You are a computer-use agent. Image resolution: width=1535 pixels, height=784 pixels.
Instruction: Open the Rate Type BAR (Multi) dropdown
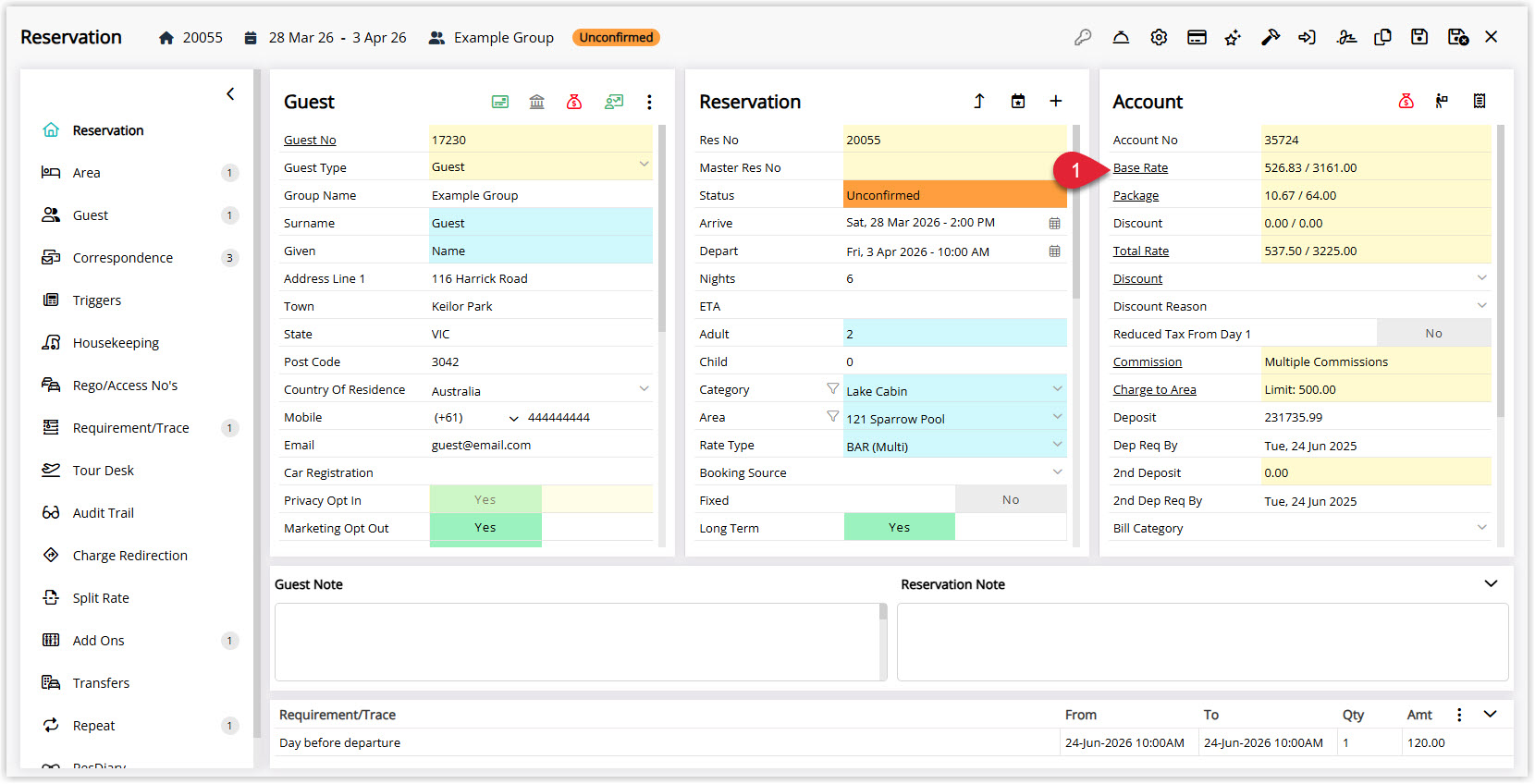(x=1057, y=445)
